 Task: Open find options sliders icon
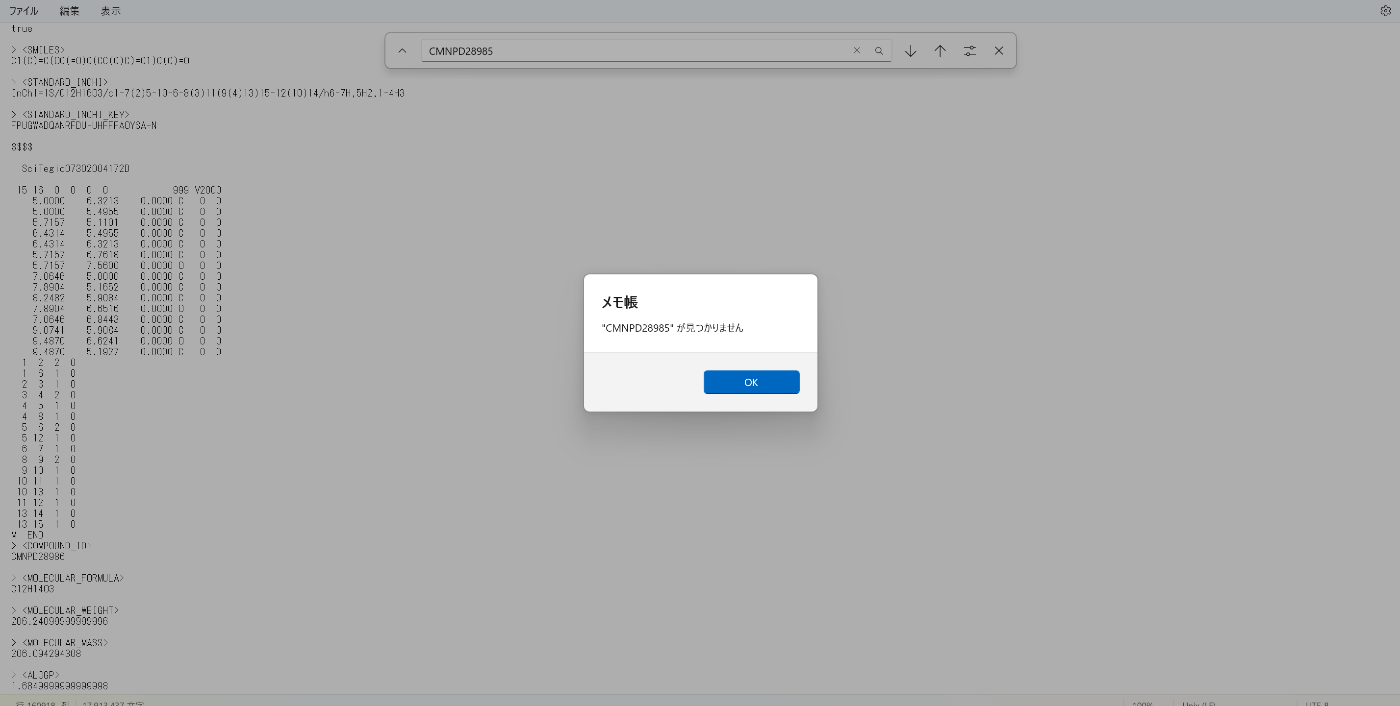[969, 51]
